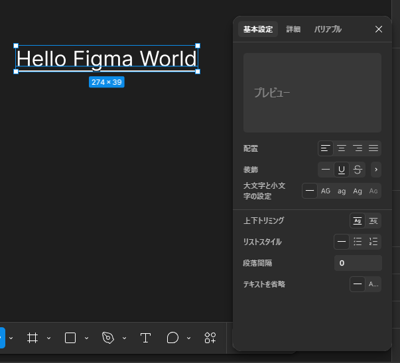Click the 配置 label

pyautogui.click(x=251, y=149)
